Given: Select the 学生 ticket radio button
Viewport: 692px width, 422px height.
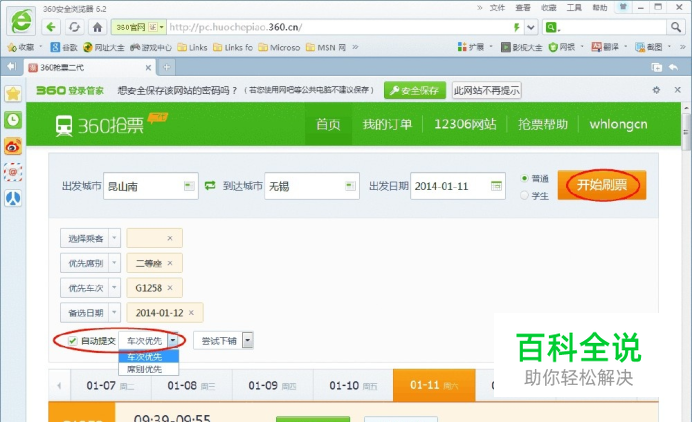Looking at the screenshot, I should pyautogui.click(x=524, y=195).
